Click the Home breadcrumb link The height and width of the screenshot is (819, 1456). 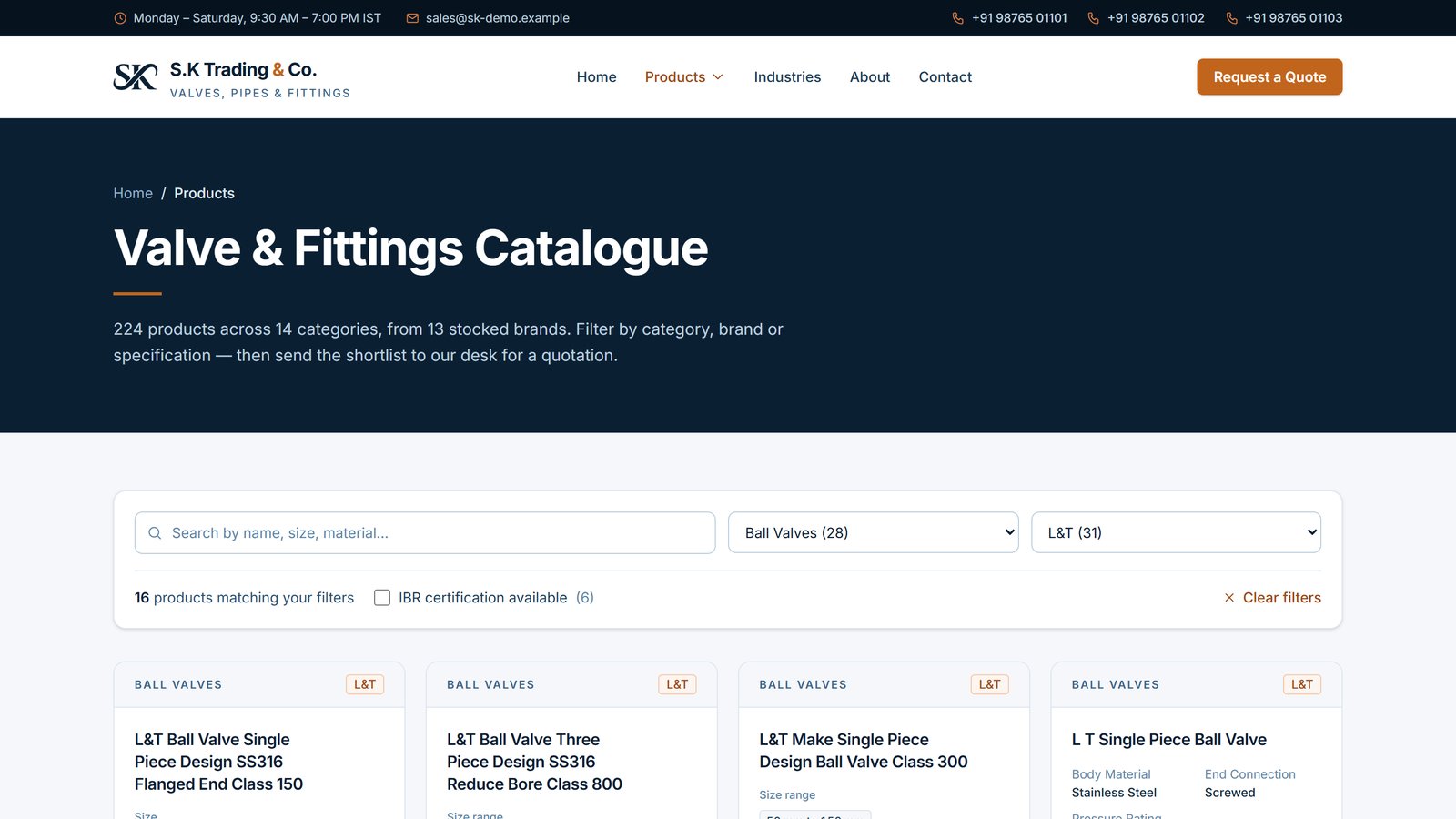coord(133,193)
